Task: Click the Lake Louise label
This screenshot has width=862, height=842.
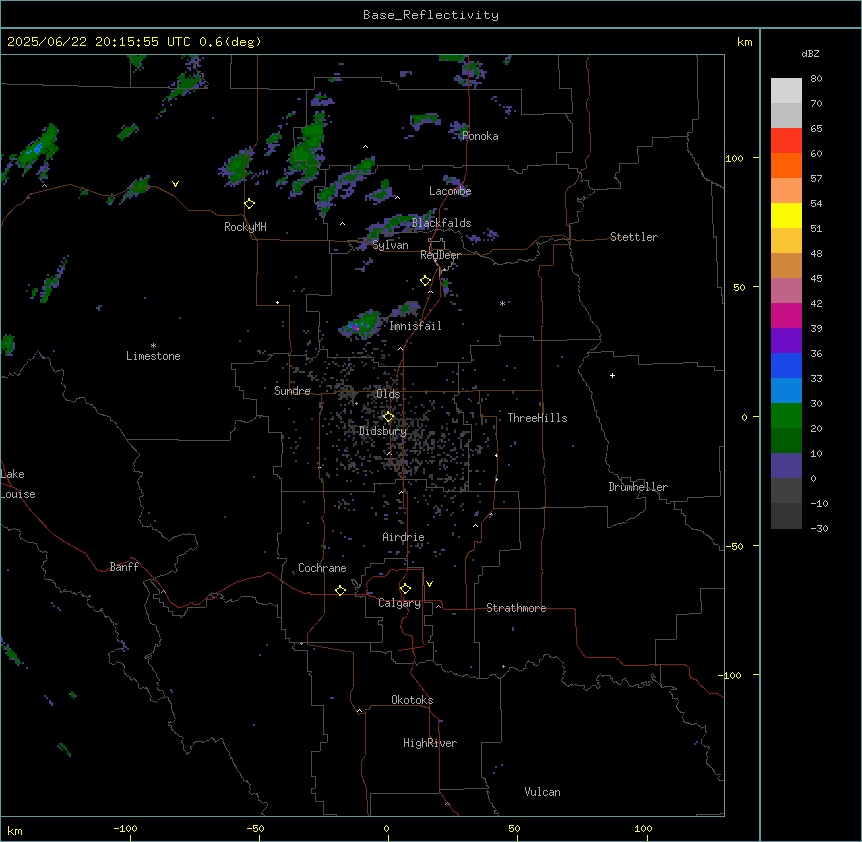Action: point(18,484)
